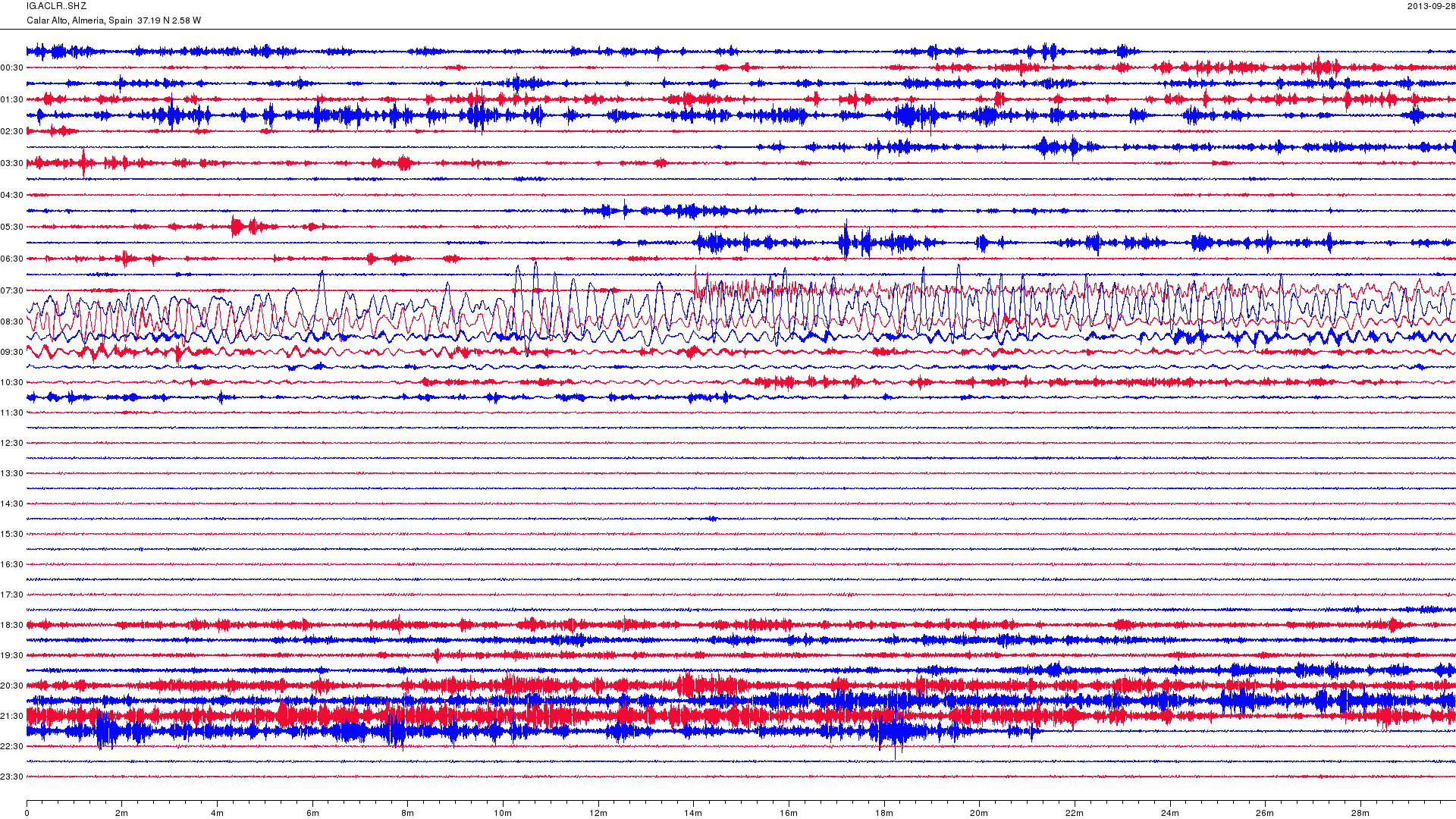Click the 20m axis tick label
The width and height of the screenshot is (1456, 819).
979,814
